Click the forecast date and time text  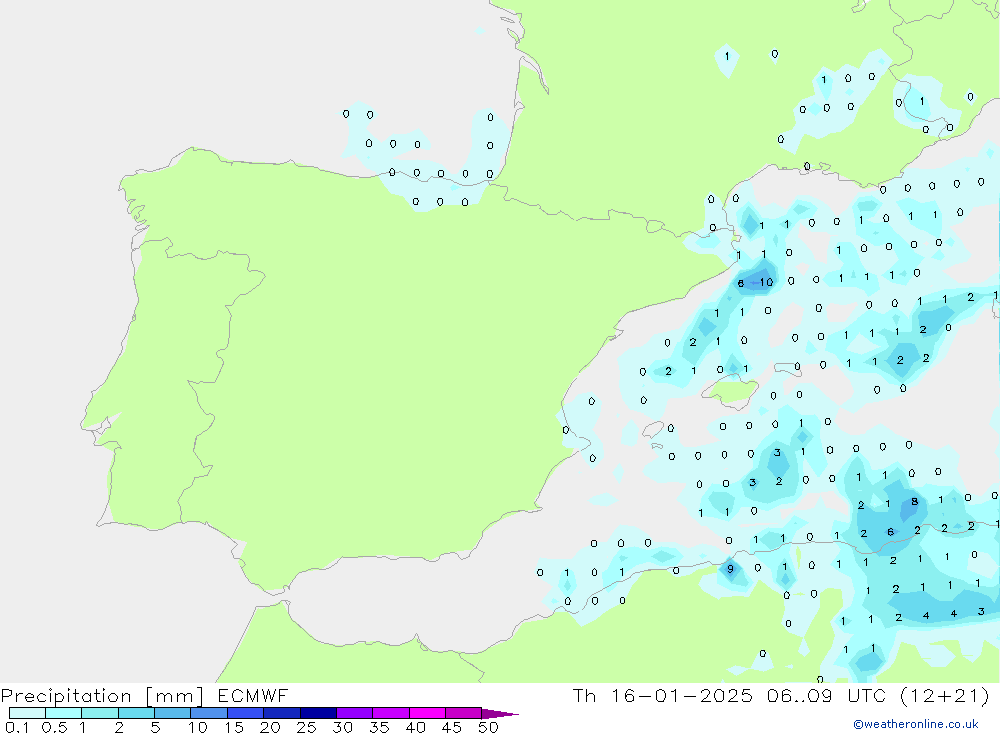[781, 695]
